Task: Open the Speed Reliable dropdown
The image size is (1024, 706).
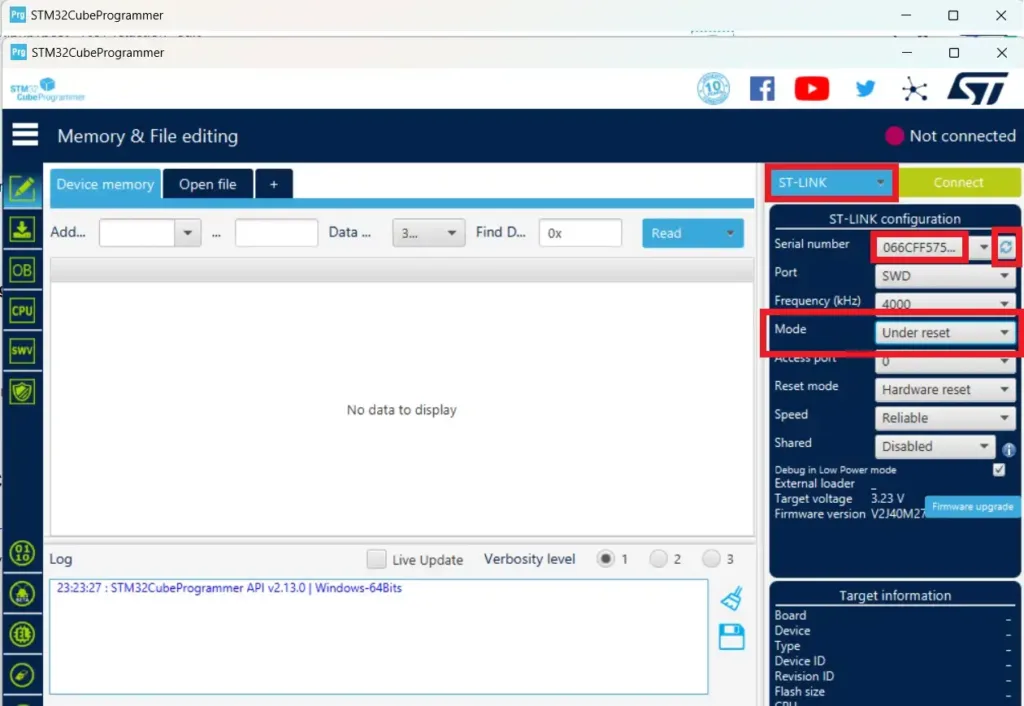Action: (945, 418)
